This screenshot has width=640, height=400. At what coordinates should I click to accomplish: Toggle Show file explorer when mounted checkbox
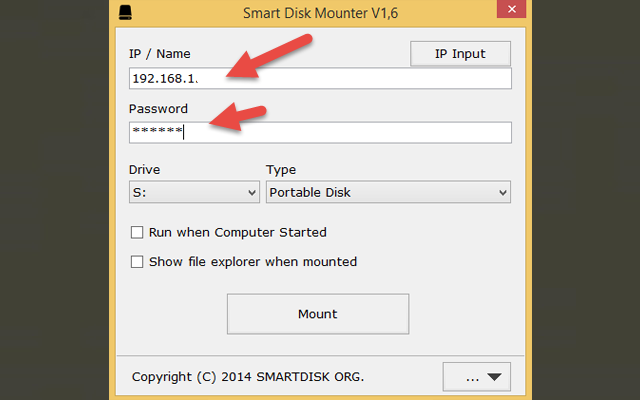(x=137, y=262)
